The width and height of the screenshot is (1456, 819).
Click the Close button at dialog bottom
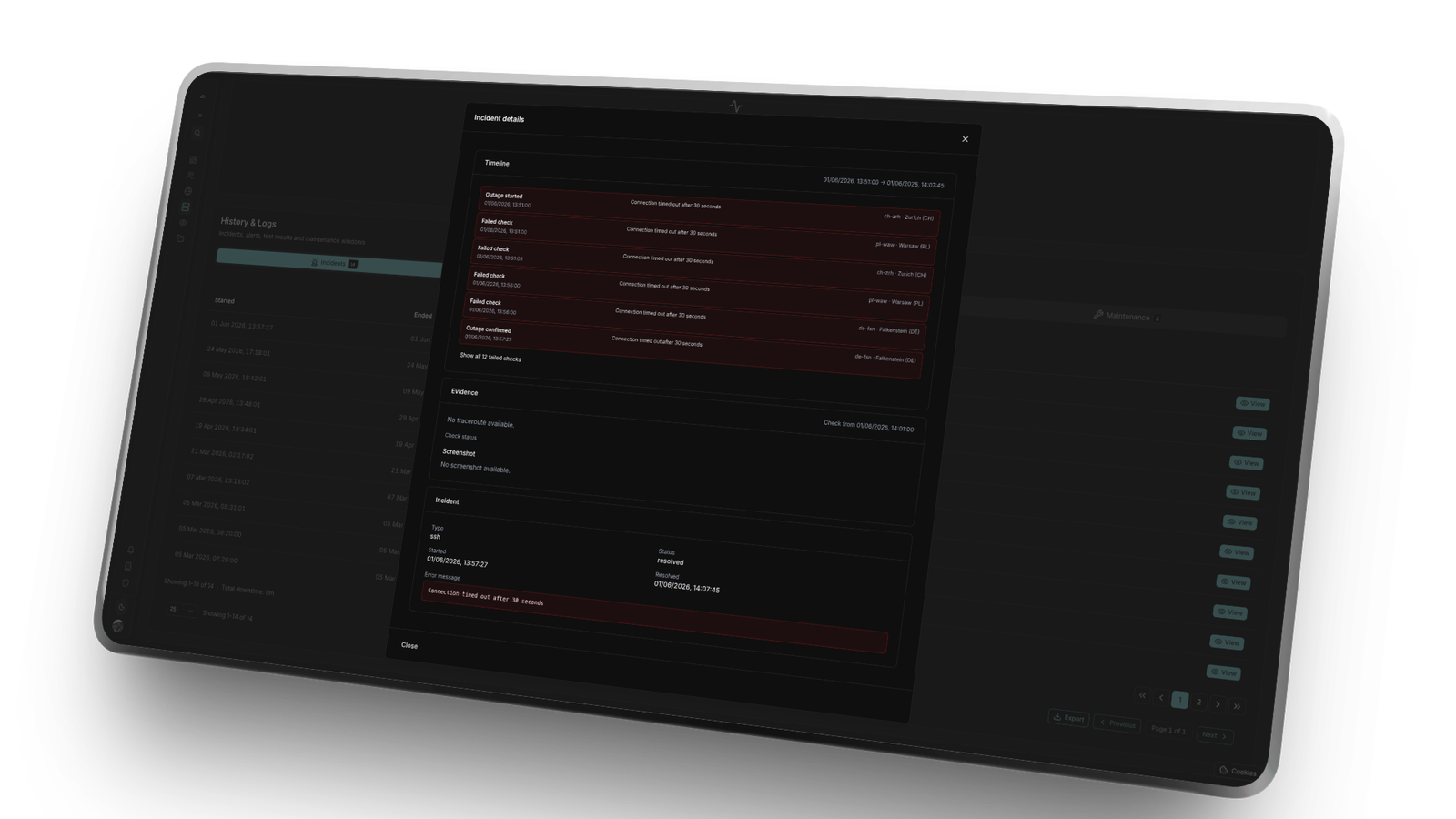(409, 645)
